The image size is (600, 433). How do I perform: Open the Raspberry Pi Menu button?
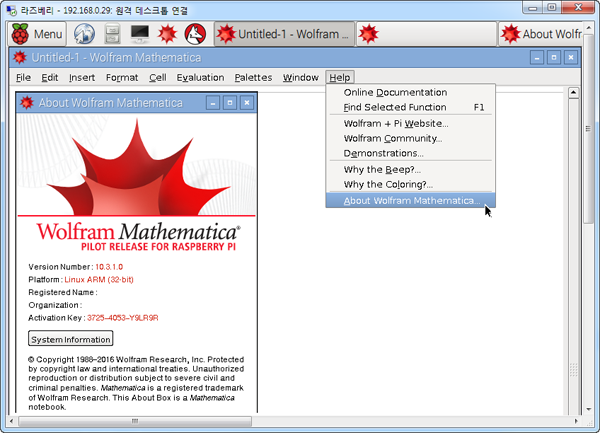tap(37, 34)
